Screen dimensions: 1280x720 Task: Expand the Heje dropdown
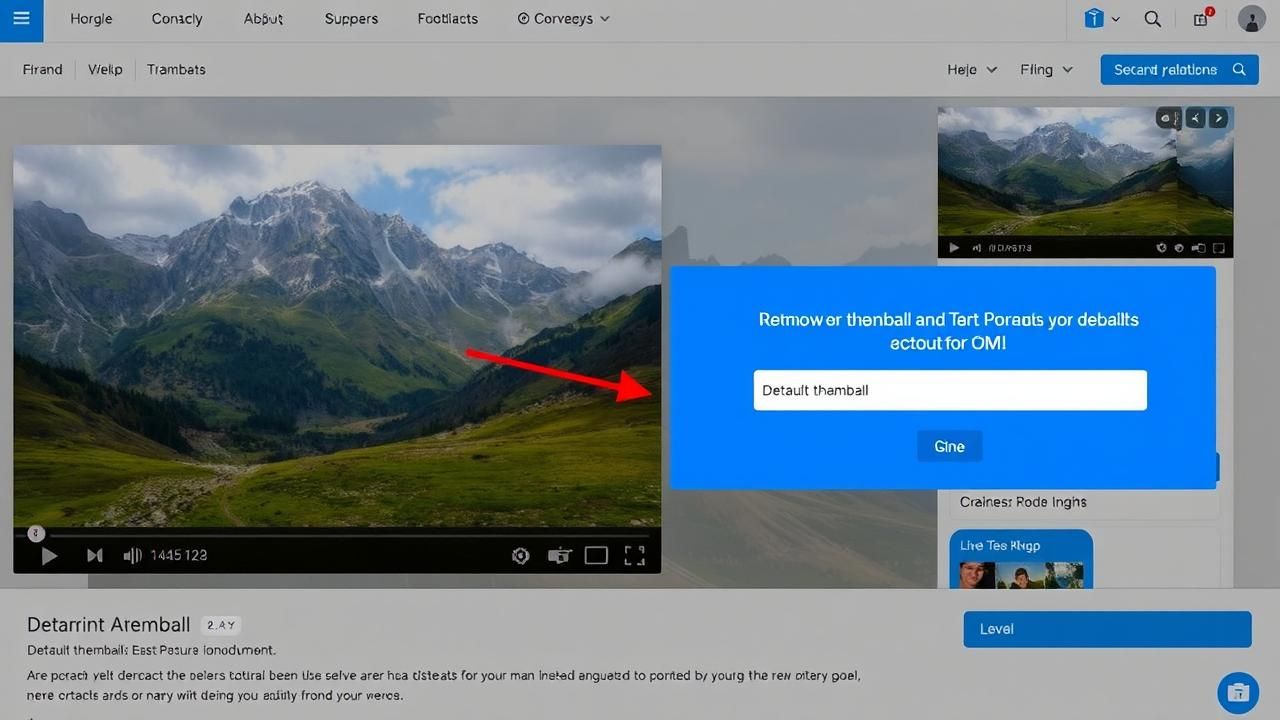point(972,70)
